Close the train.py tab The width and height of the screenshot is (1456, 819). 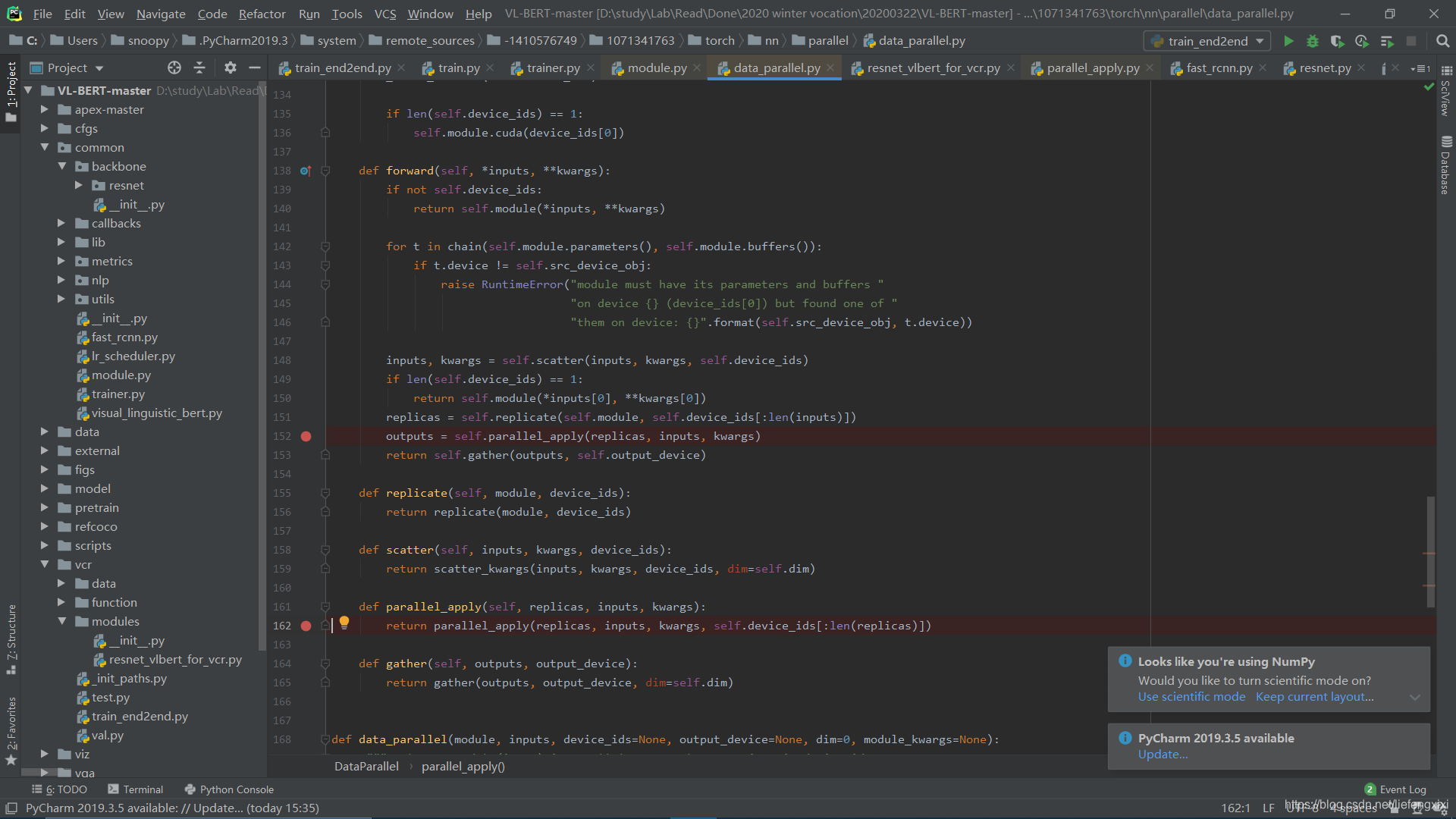click(490, 67)
